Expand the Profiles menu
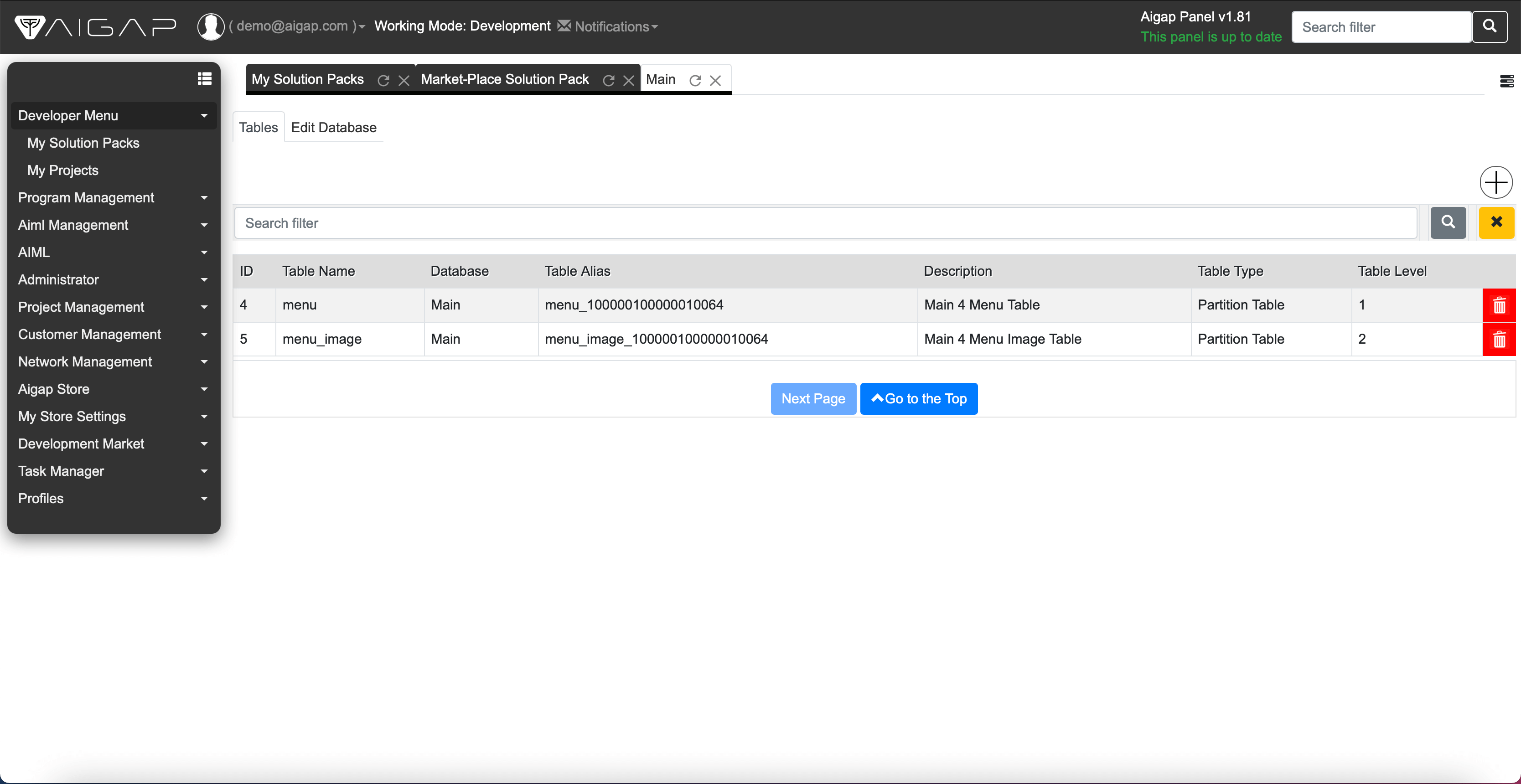The width and height of the screenshot is (1521, 784). tap(114, 498)
